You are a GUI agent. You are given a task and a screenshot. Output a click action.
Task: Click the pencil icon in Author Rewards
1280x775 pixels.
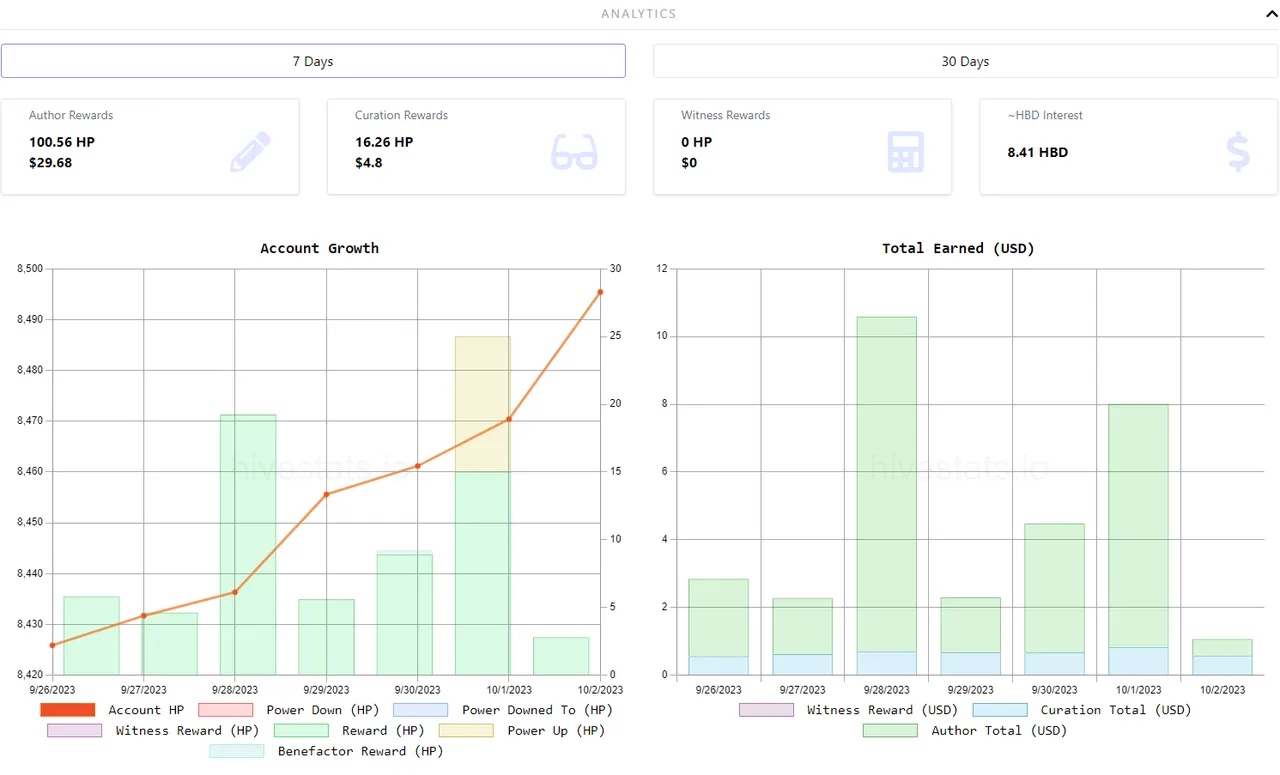[250, 152]
